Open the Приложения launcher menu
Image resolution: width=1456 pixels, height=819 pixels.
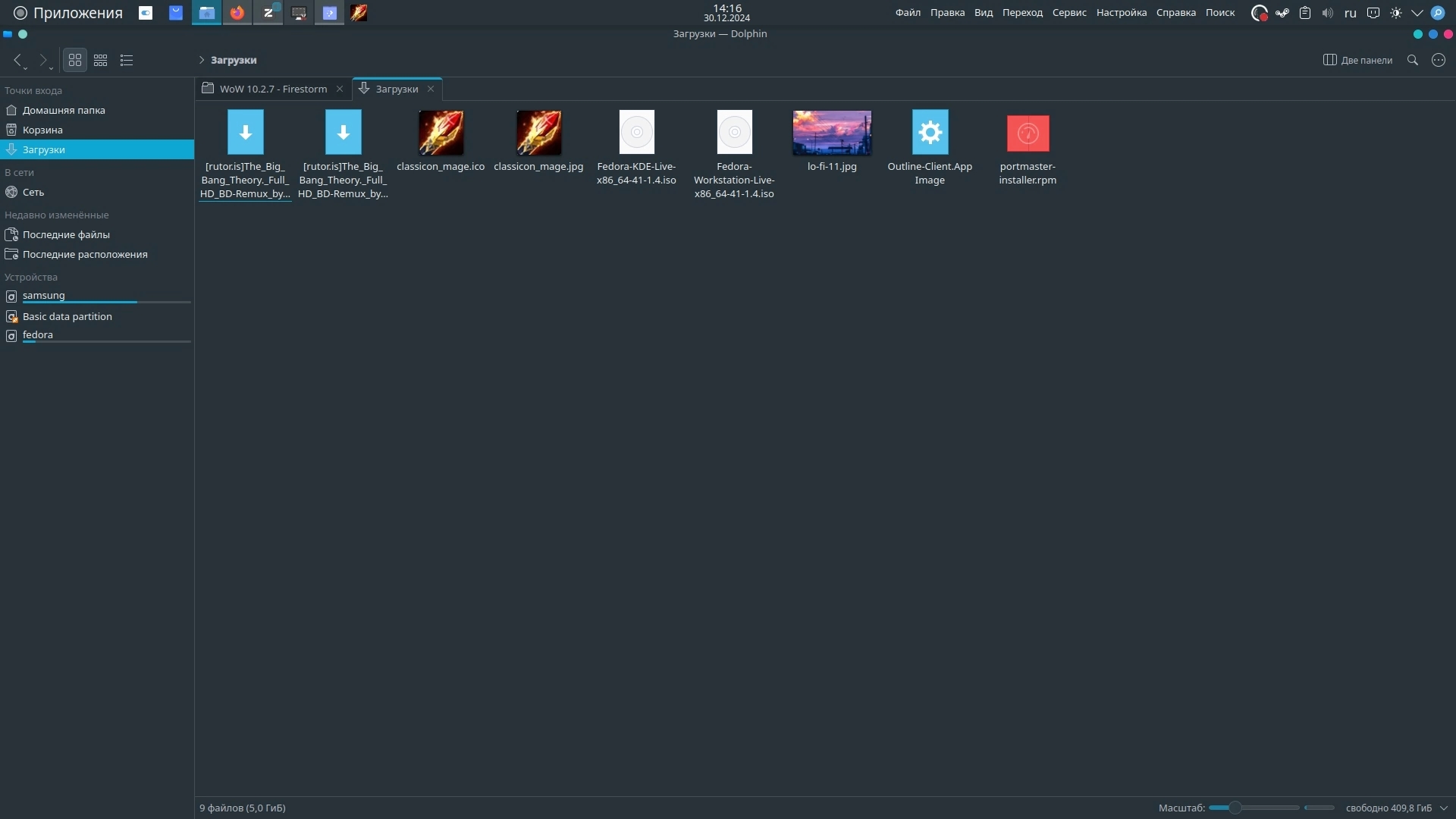[x=68, y=13]
